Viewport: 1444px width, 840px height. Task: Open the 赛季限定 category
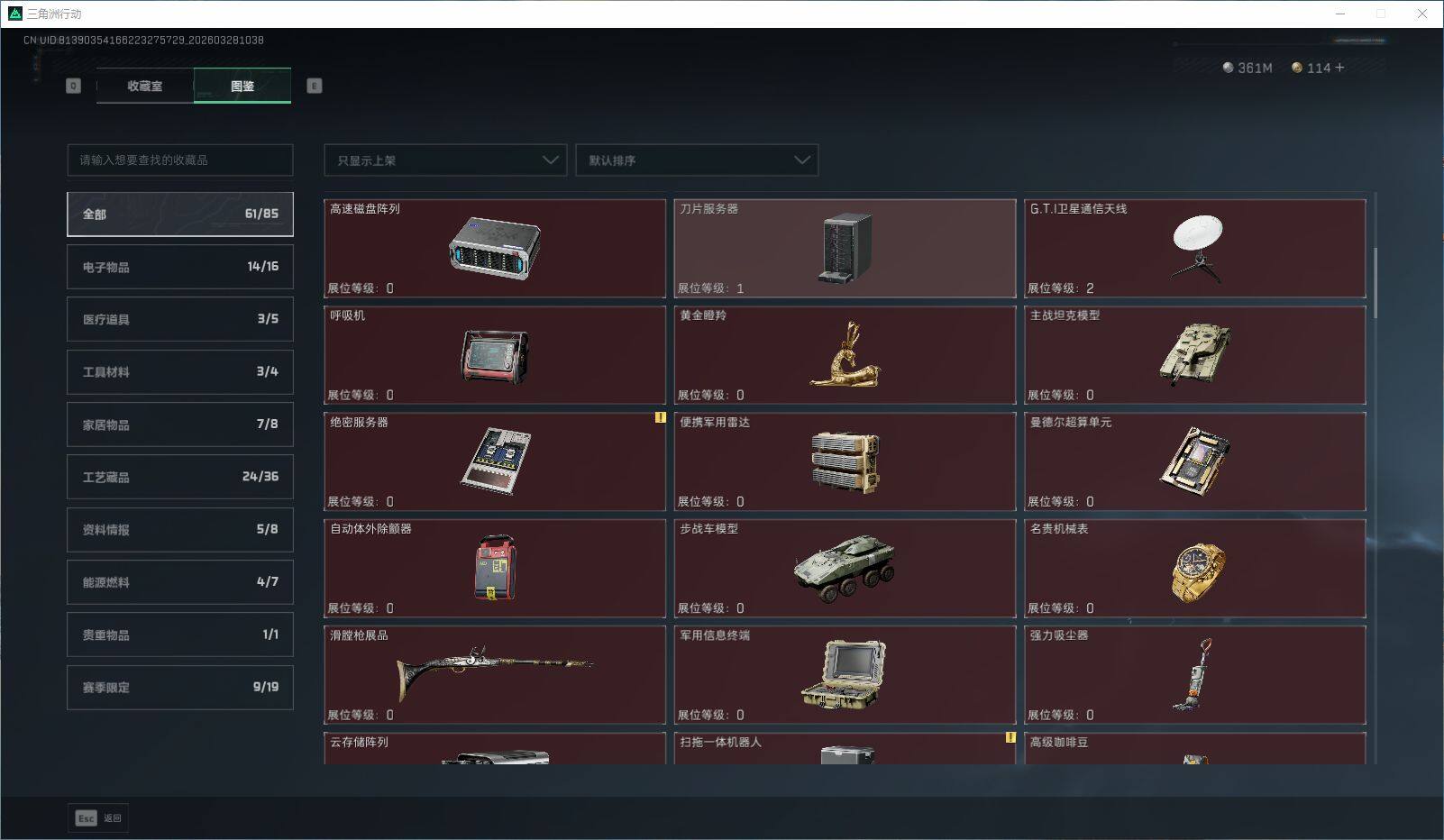[x=179, y=687]
